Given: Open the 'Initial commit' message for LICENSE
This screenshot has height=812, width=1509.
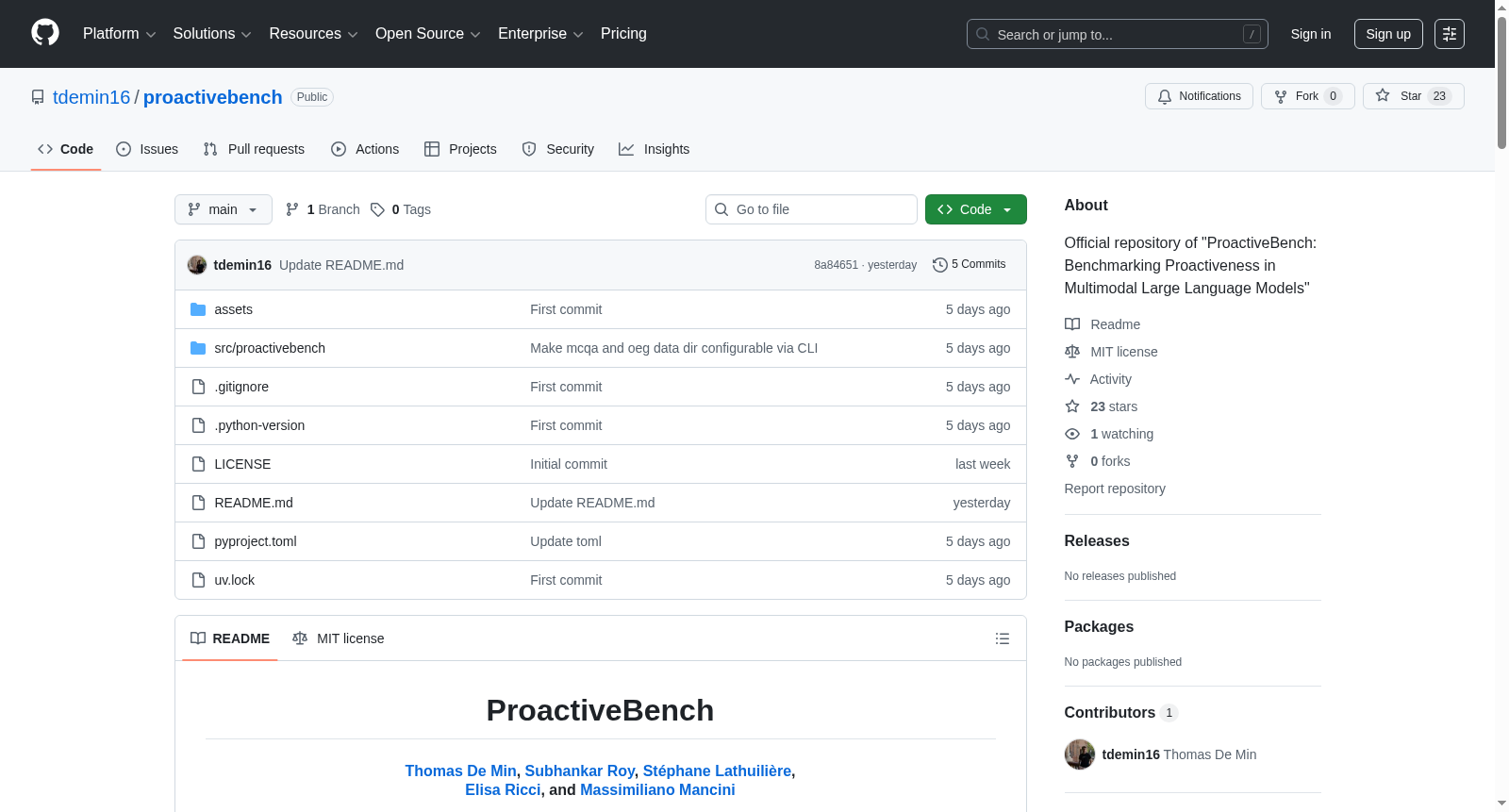Looking at the screenshot, I should (x=569, y=464).
